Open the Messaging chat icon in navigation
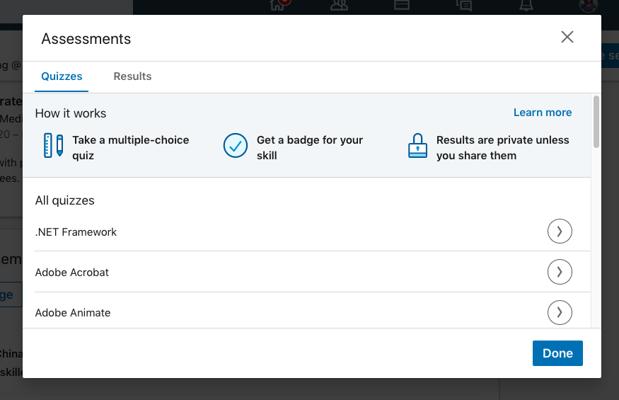This screenshot has width=619, height=400. point(464,5)
